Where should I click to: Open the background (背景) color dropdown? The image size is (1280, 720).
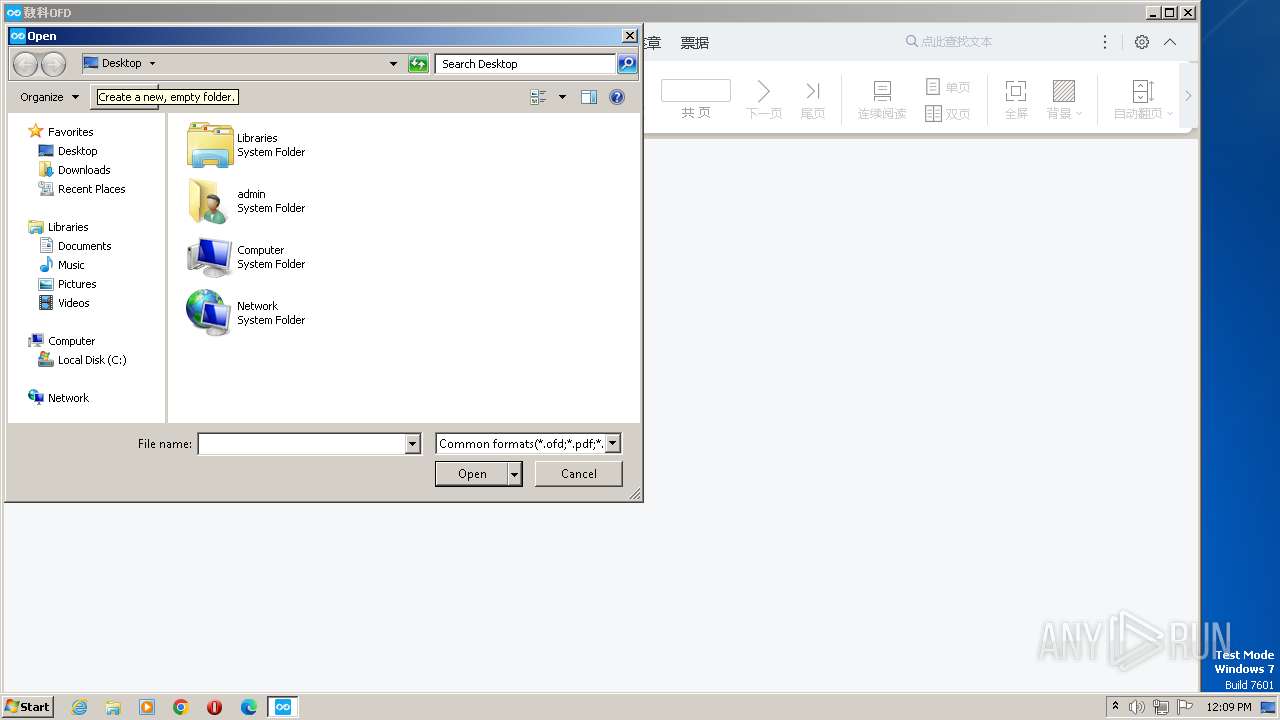[x=1065, y=101]
